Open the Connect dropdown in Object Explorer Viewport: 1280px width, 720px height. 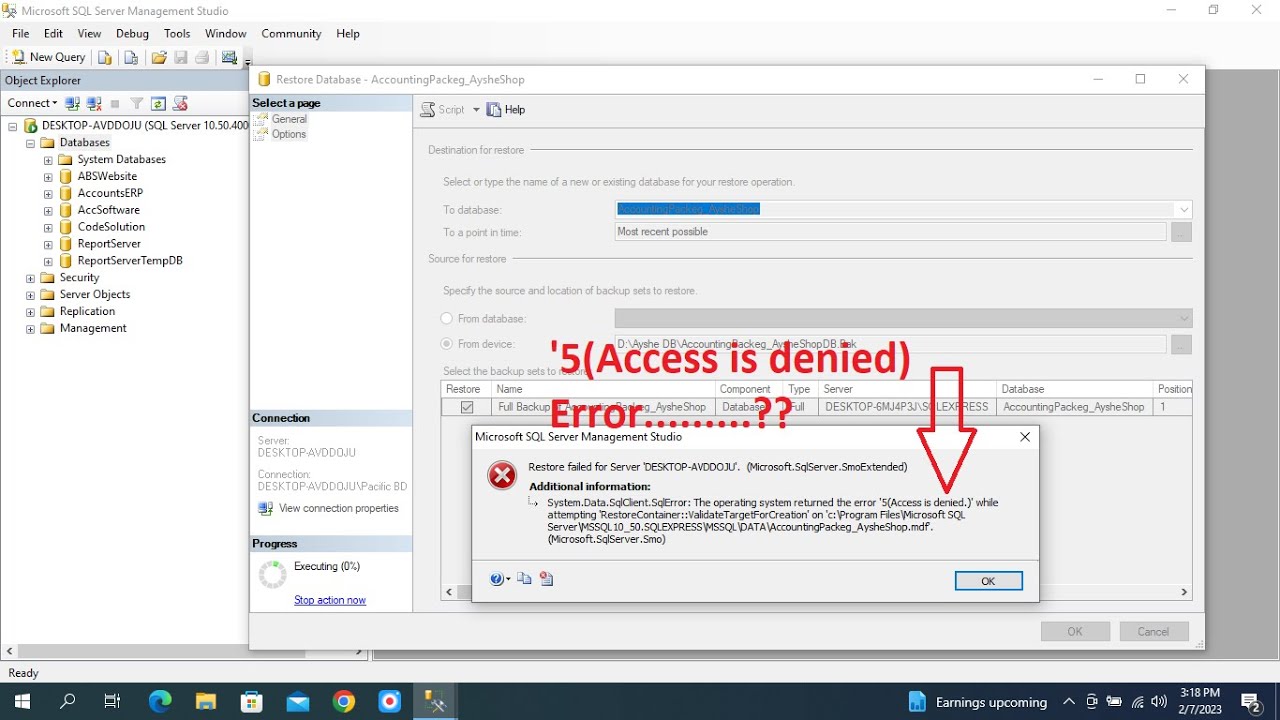tap(32, 103)
